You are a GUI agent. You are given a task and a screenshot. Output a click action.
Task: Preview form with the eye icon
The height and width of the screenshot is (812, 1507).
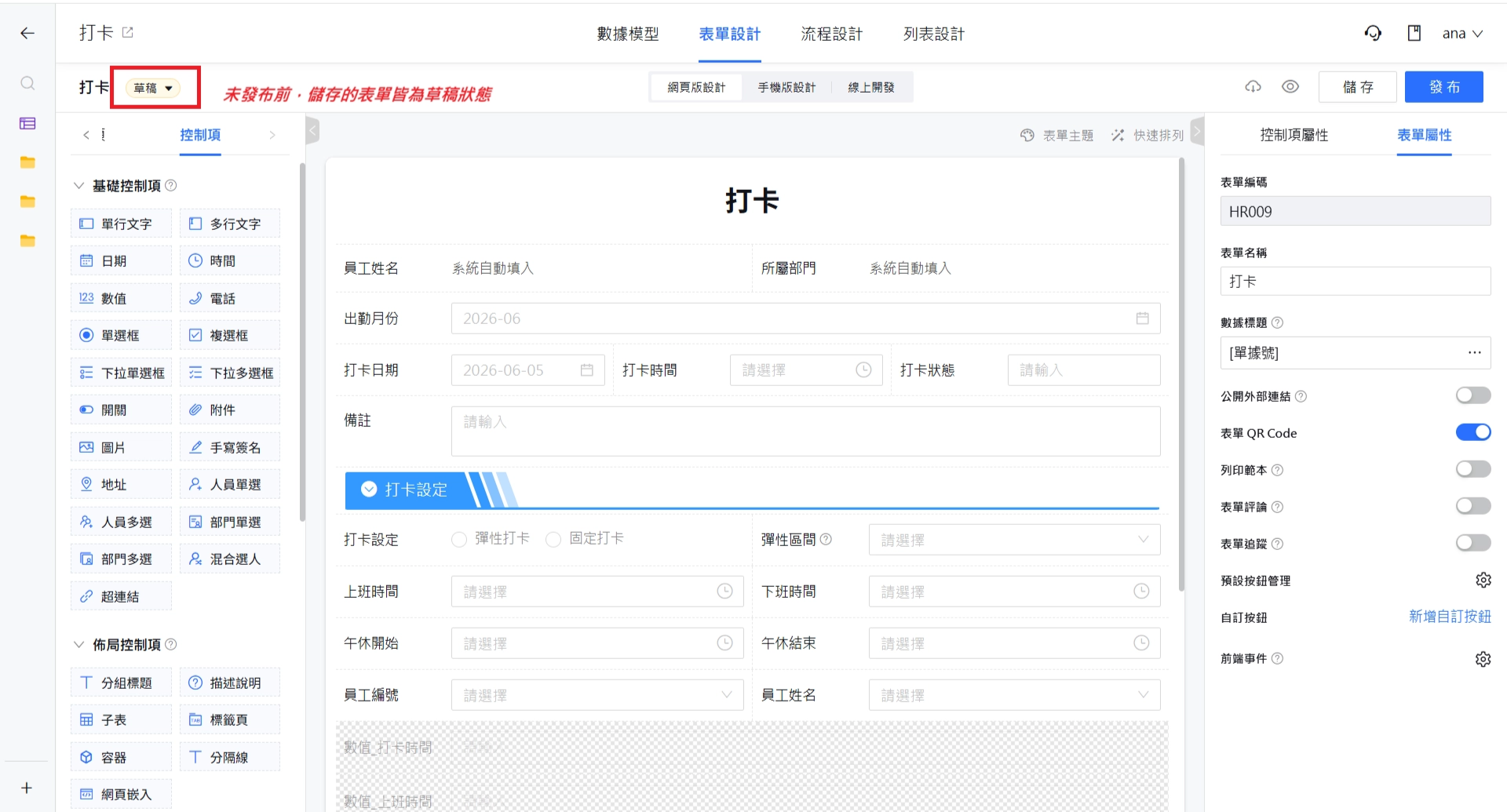[x=1290, y=86]
